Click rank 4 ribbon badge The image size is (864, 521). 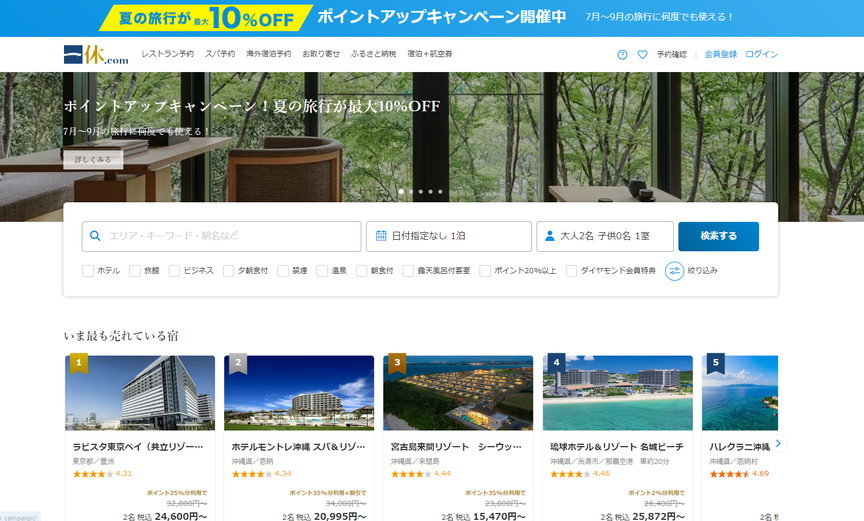(557, 363)
